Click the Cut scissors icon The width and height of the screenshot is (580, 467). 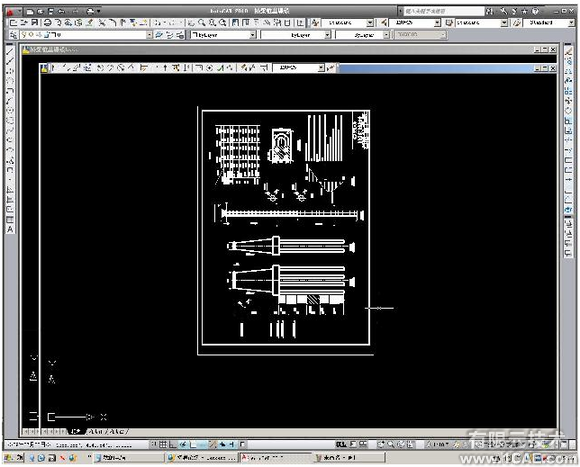pos(102,23)
